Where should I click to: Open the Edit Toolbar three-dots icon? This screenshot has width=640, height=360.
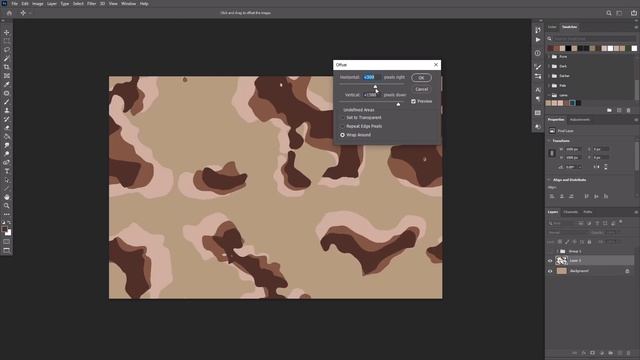coord(7,214)
